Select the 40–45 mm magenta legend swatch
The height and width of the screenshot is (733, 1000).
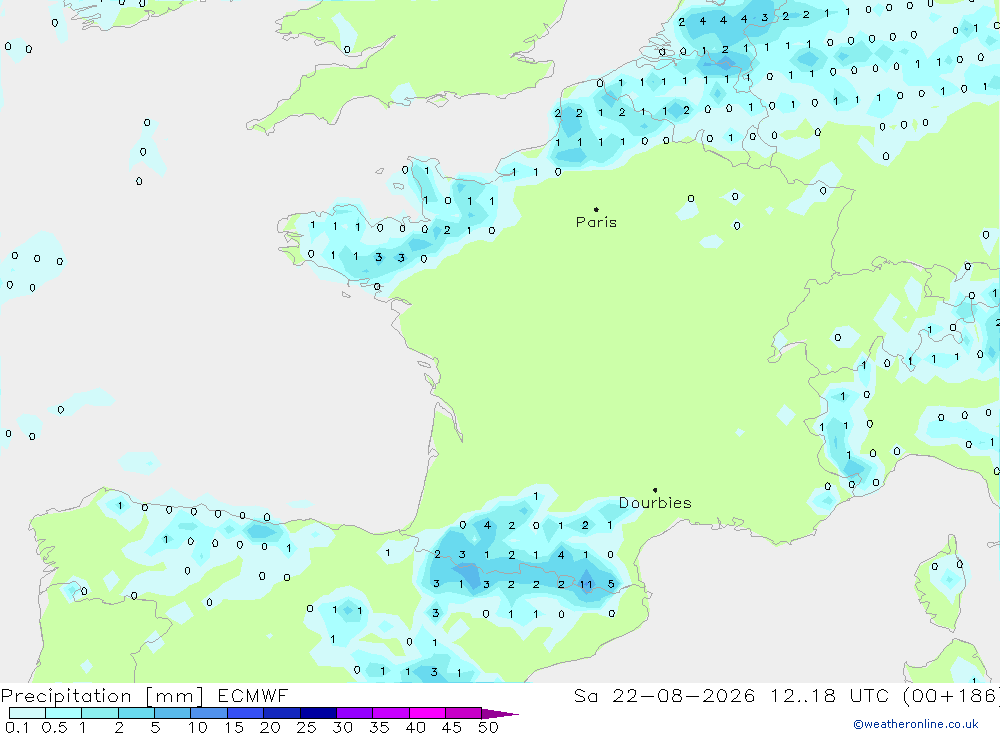(427, 713)
